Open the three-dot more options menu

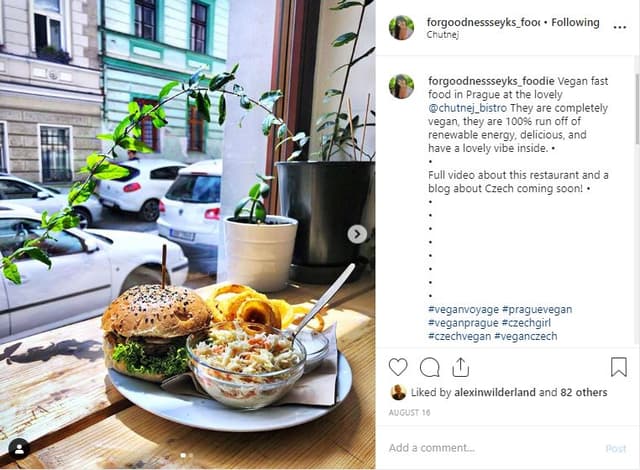(x=619, y=27)
